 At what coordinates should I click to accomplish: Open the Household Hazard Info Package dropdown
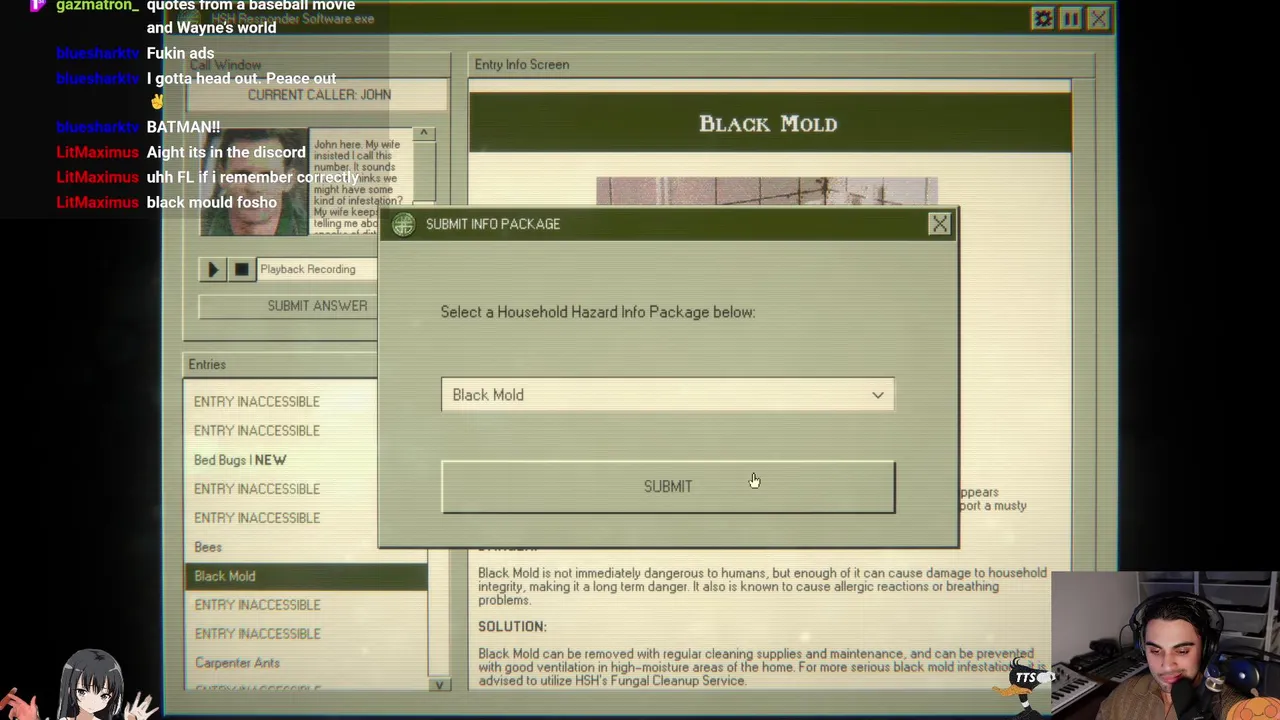click(x=668, y=395)
